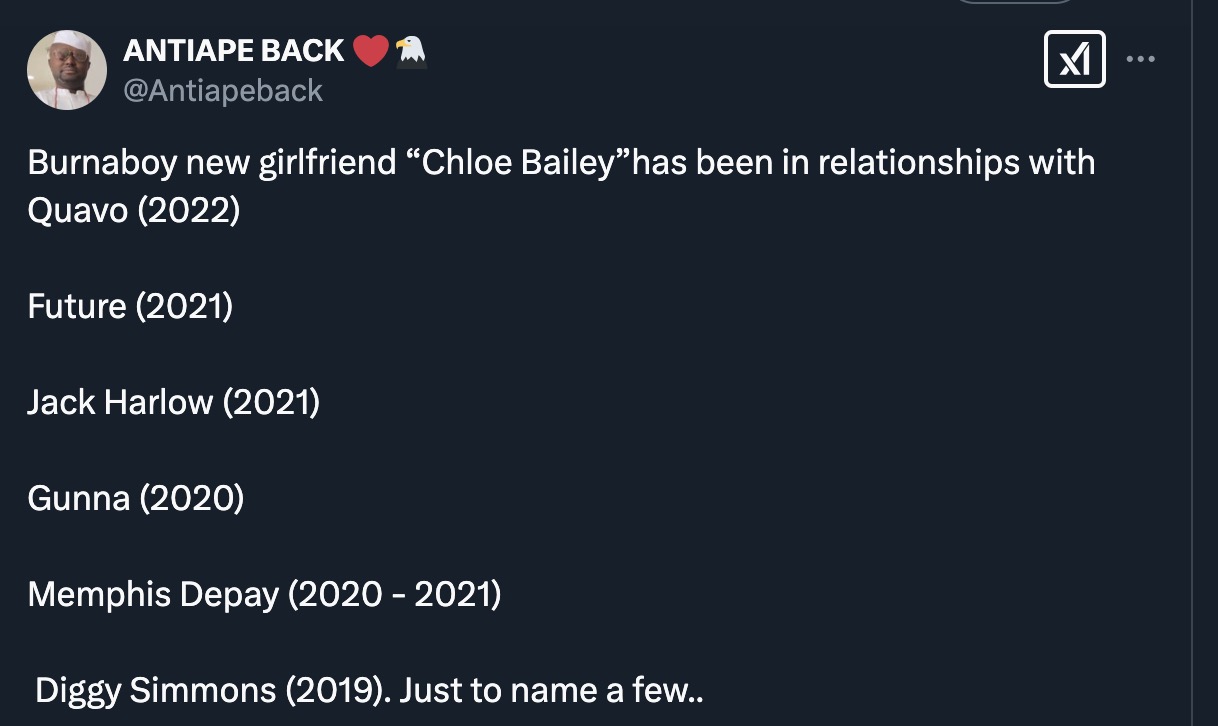
Task: Open the tweet's three-dot more options menu
Action: [1140, 59]
